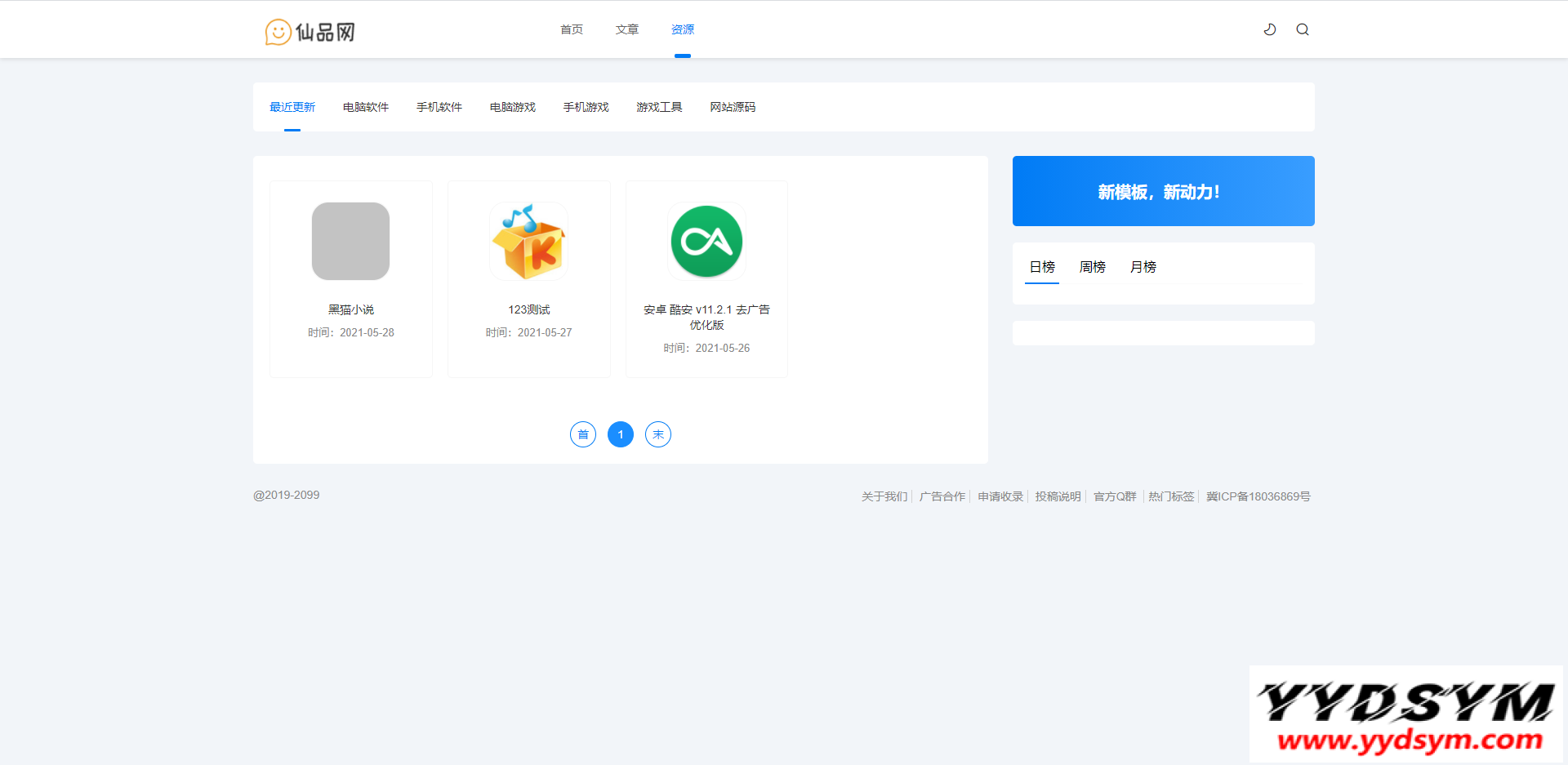Switch to the 手机游戏 category tab
Image resolution: width=1568 pixels, height=765 pixels.
(586, 107)
